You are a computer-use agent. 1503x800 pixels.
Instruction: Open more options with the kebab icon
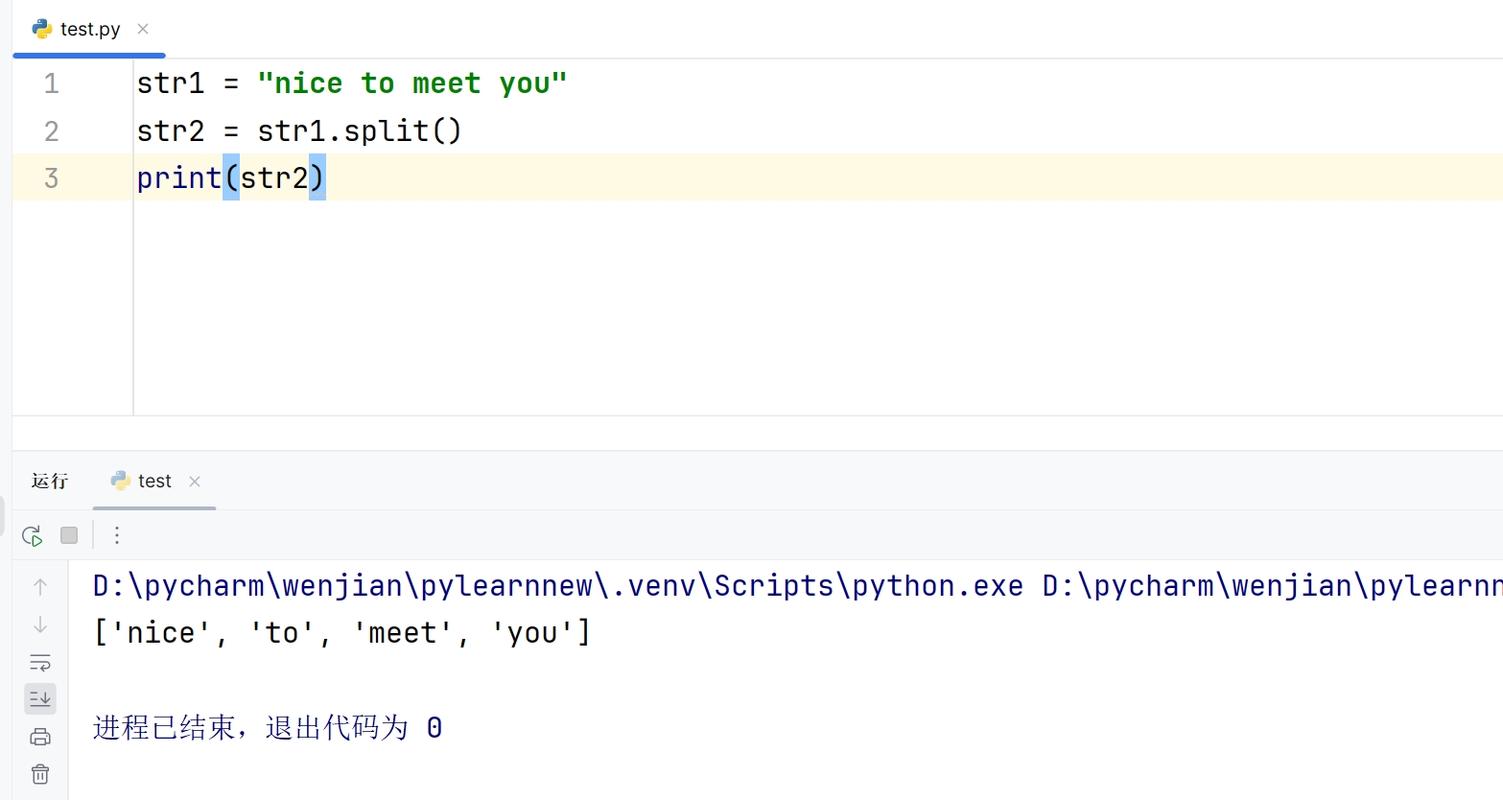click(x=116, y=535)
